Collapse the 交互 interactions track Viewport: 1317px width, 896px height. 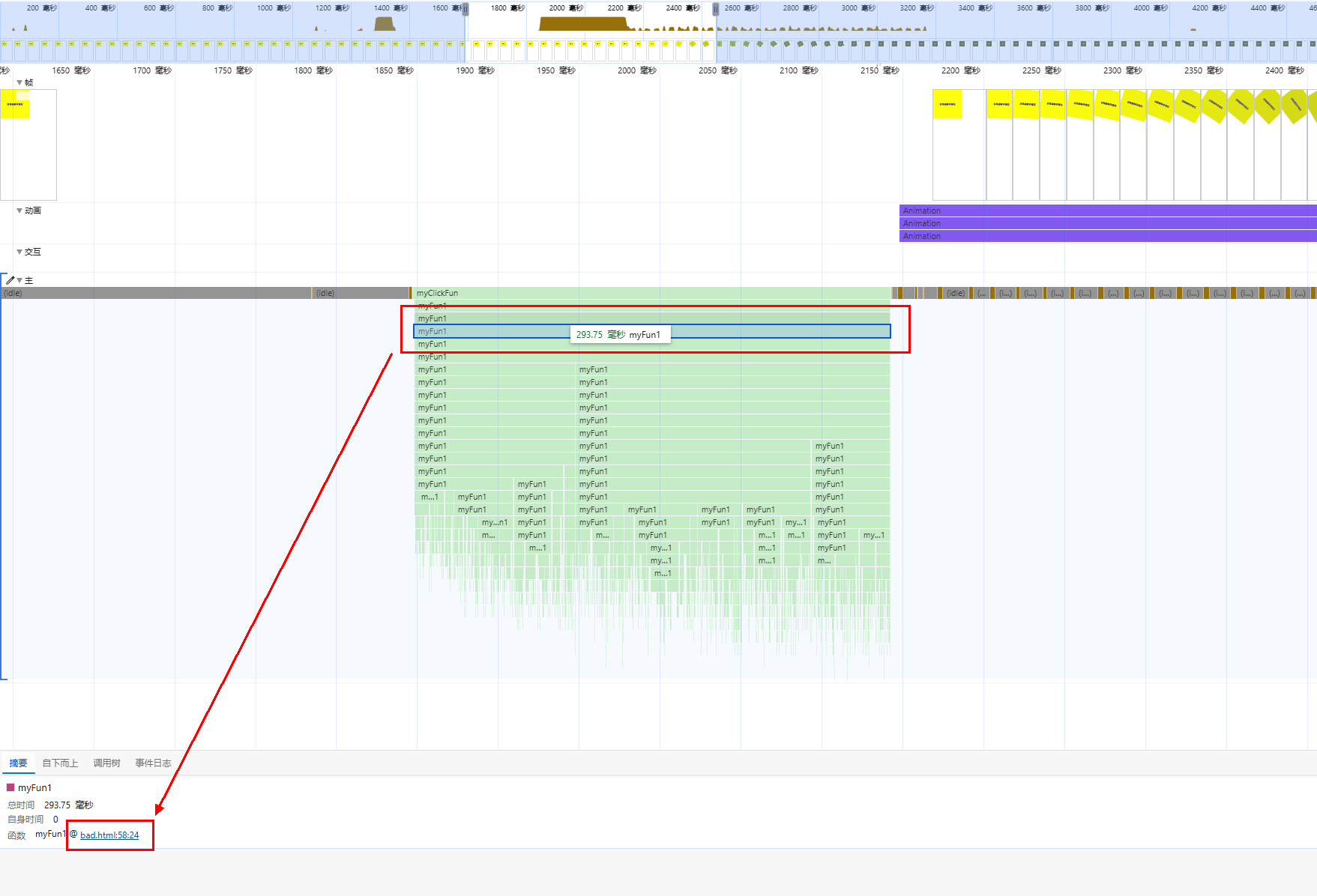pos(19,252)
